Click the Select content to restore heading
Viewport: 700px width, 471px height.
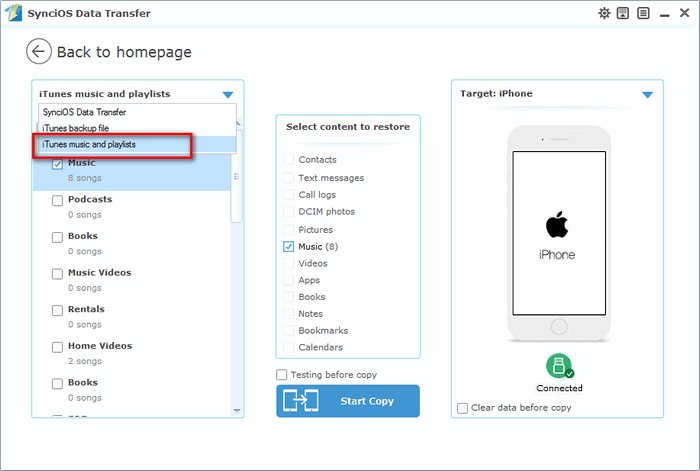348,127
